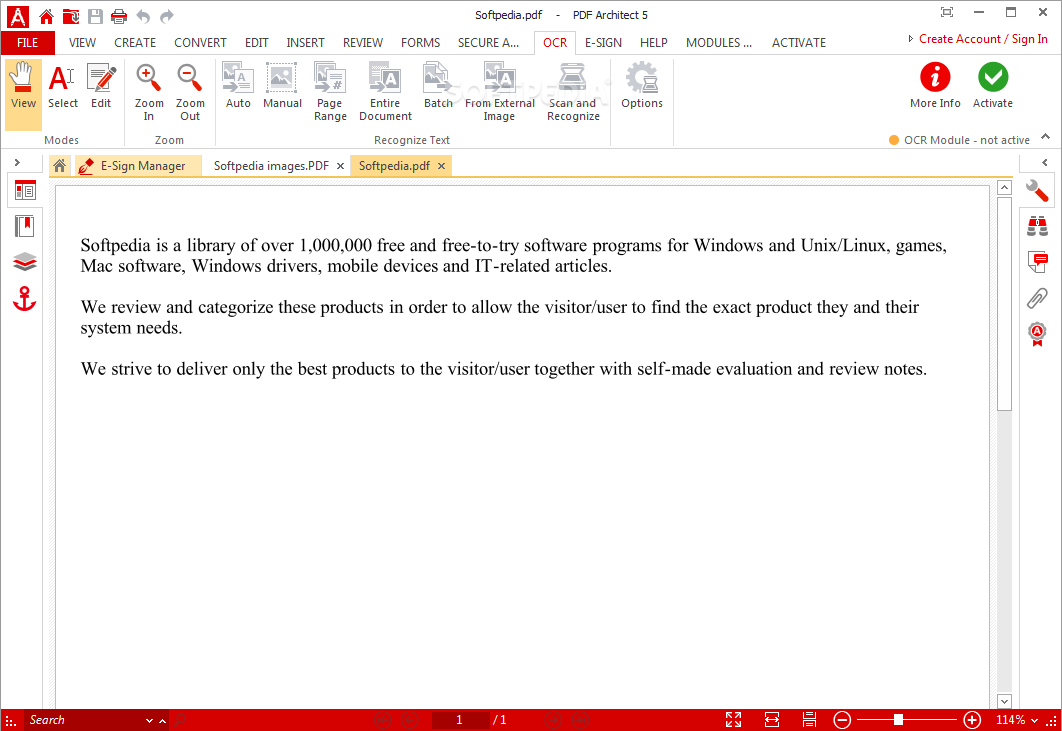Image resolution: width=1062 pixels, height=731 pixels.
Task: Recognize text From External Image
Action: (499, 91)
